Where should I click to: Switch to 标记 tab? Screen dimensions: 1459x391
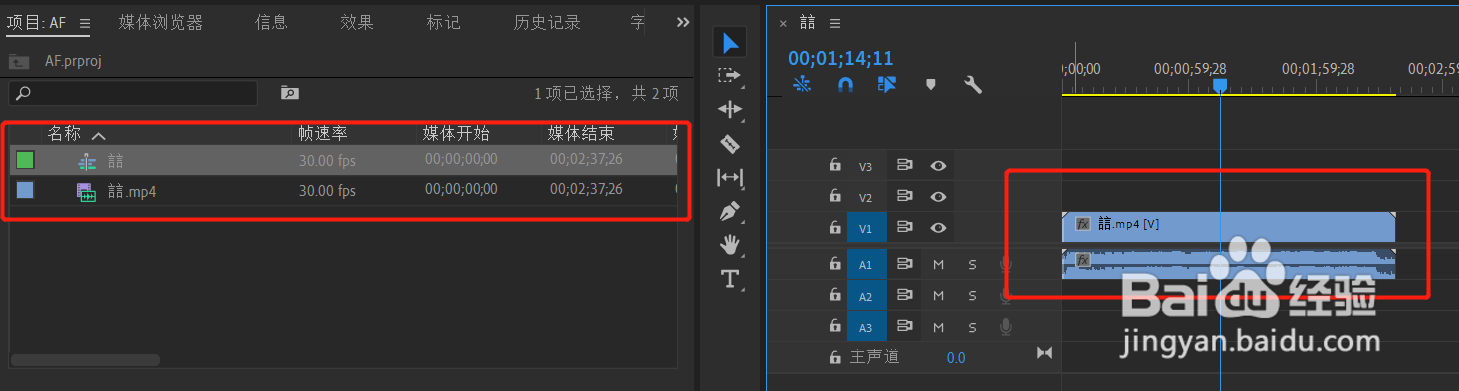tap(443, 22)
